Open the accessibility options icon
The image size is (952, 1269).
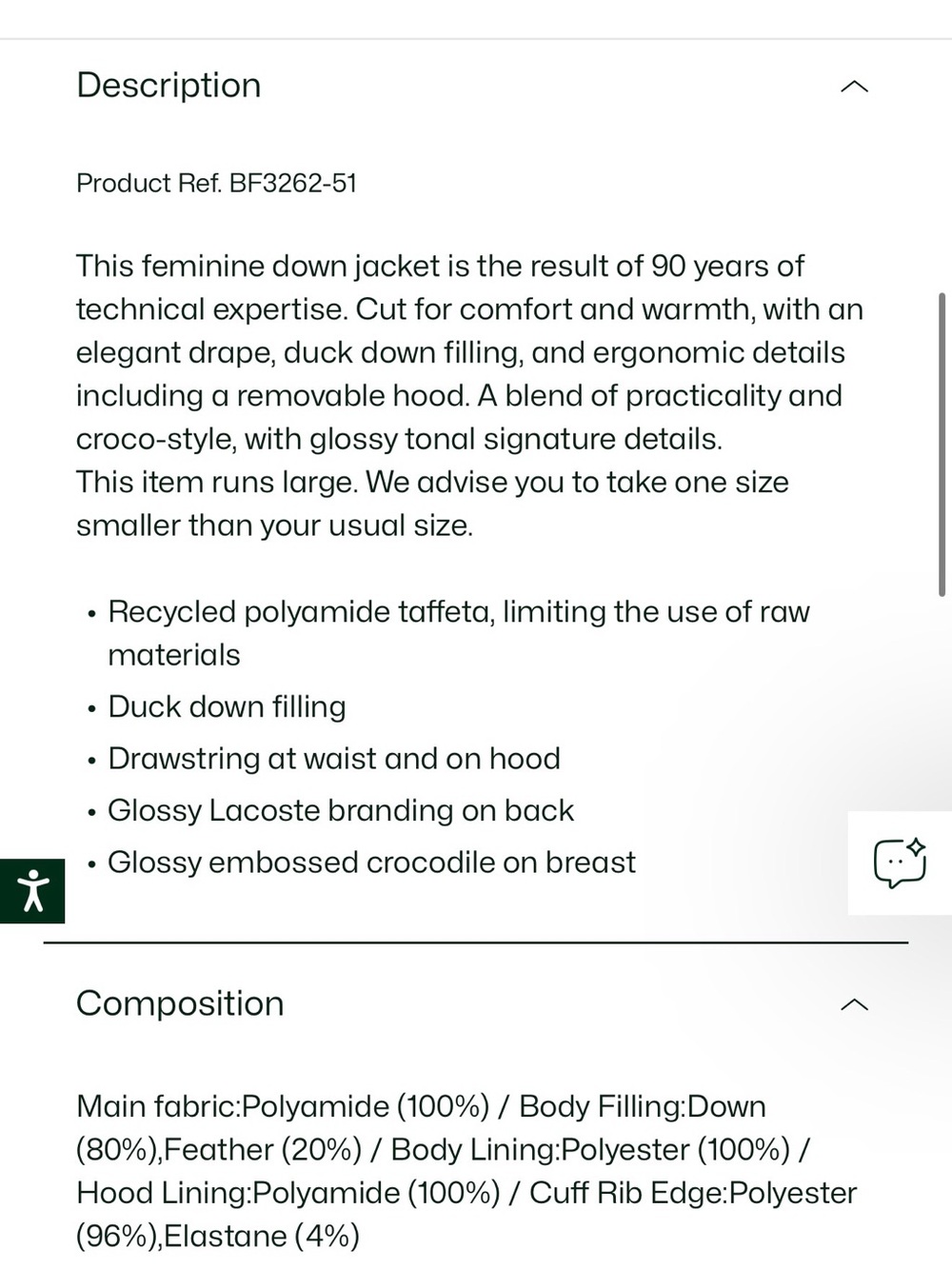coord(32,891)
